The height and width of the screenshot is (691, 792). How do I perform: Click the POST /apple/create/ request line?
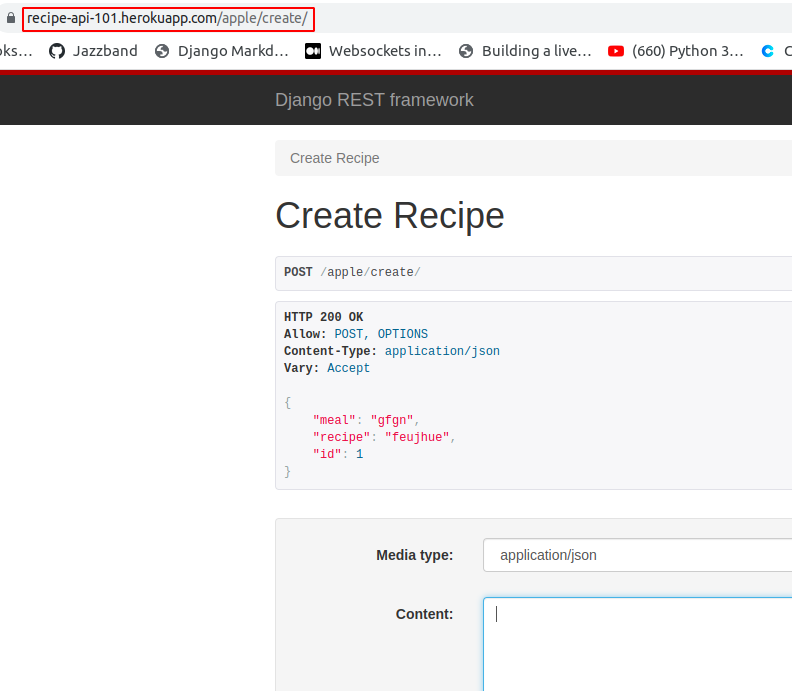coord(352,272)
